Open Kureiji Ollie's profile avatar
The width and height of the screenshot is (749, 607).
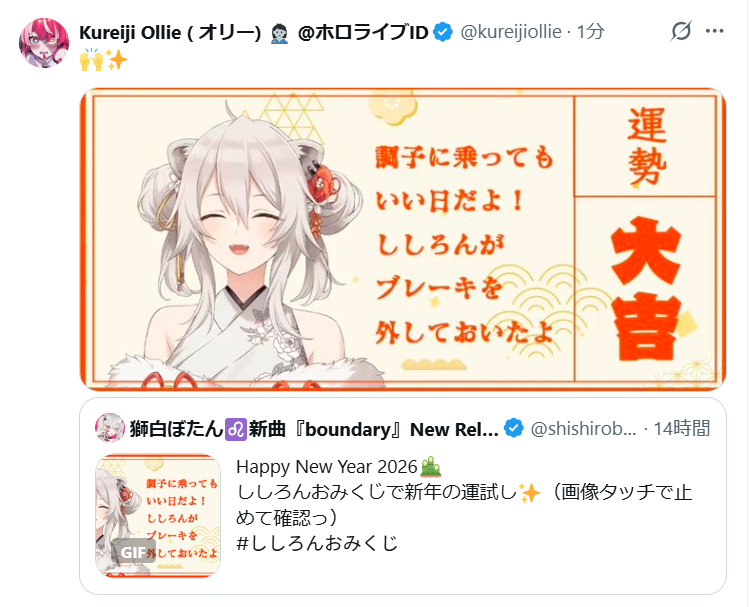click(x=43, y=43)
